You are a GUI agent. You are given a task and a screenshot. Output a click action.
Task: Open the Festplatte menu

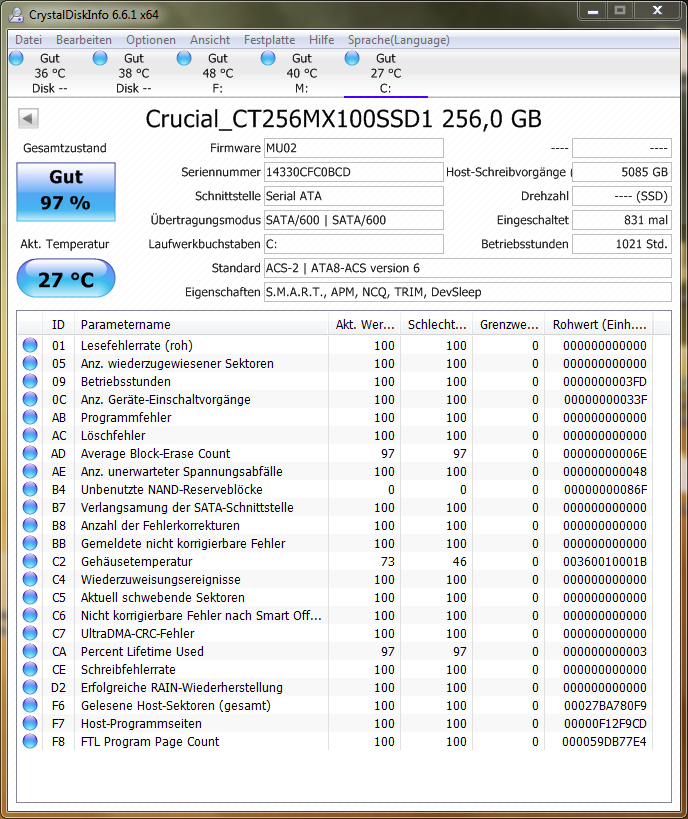click(x=269, y=40)
